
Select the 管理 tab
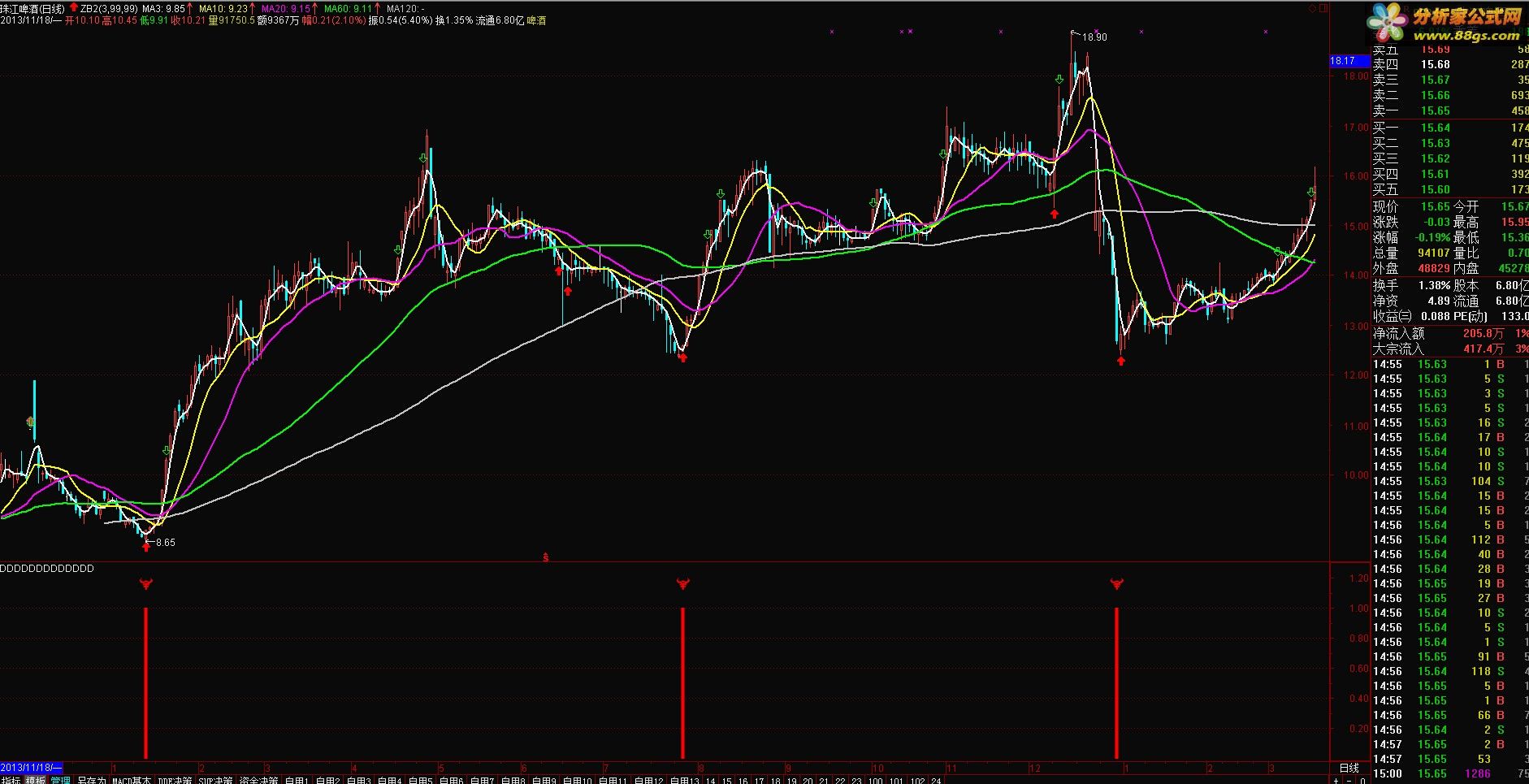tap(61, 780)
